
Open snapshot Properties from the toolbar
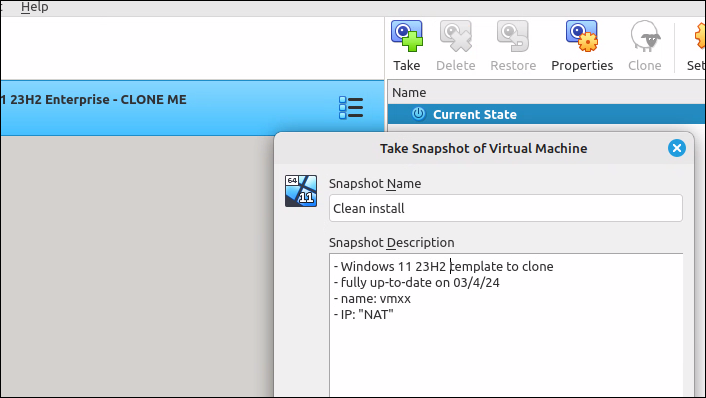tap(582, 45)
